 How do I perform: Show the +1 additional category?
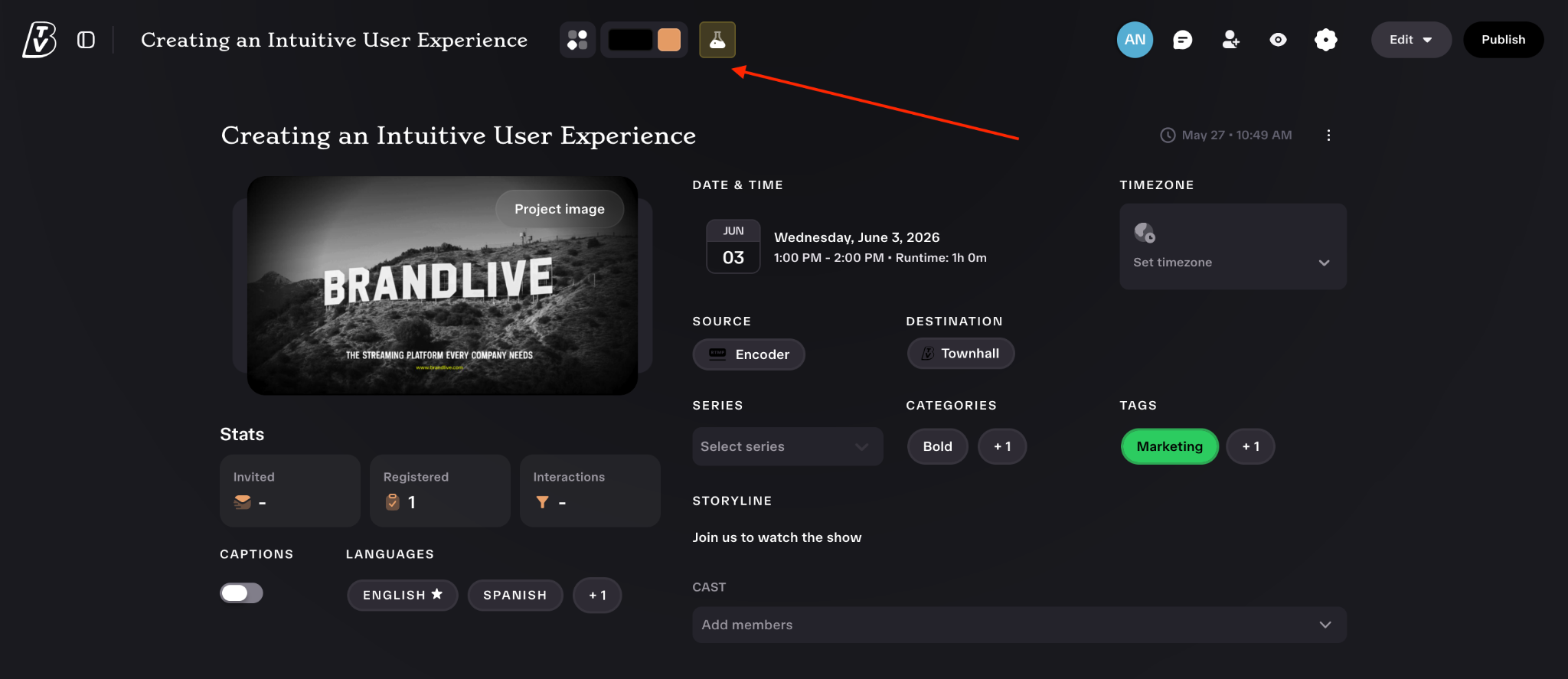point(1002,446)
